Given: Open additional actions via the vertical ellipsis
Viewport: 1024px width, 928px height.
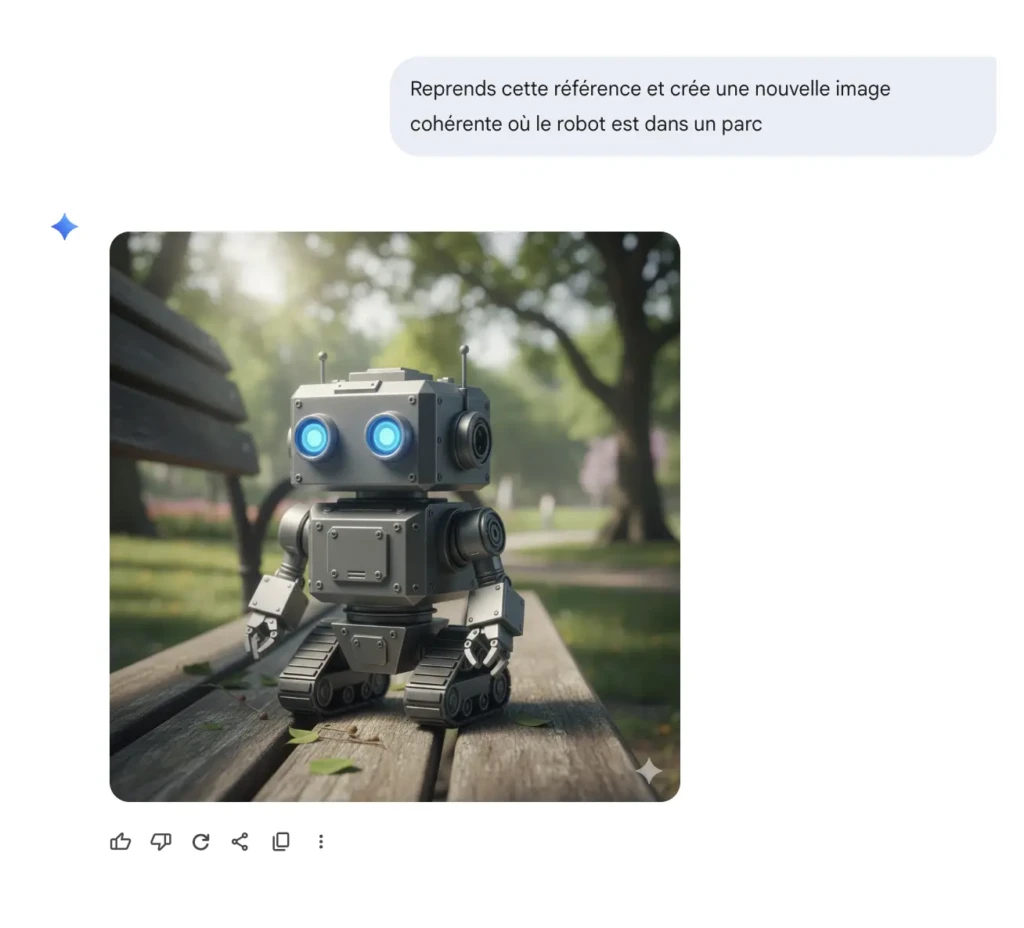Looking at the screenshot, I should pyautogui.click(x=321, y=841).
